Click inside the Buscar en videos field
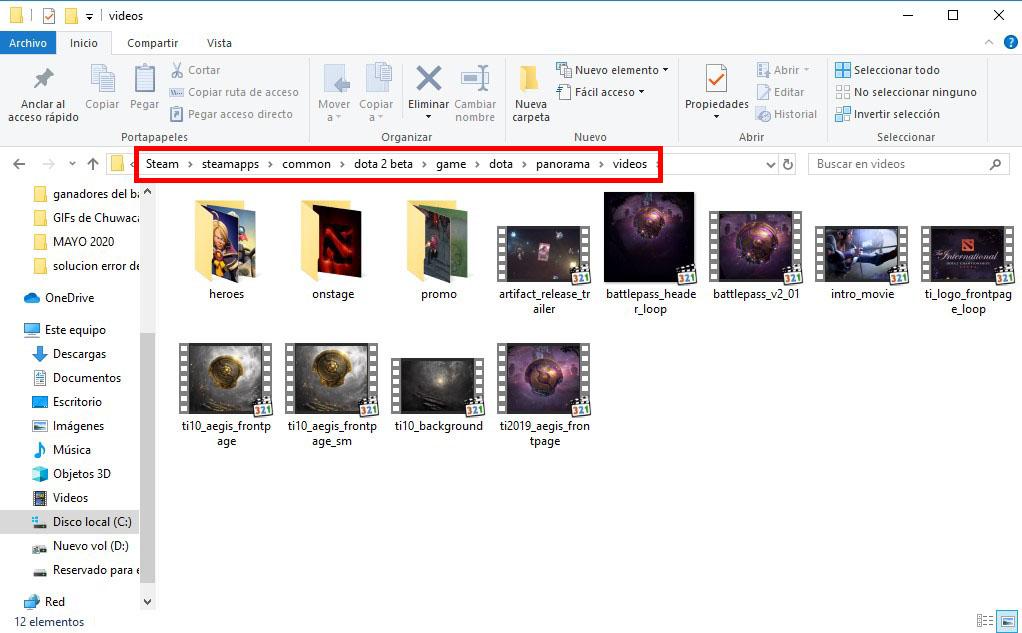Image resolution: width=1022 pixels, height=633 pixels. coord(909,164)
